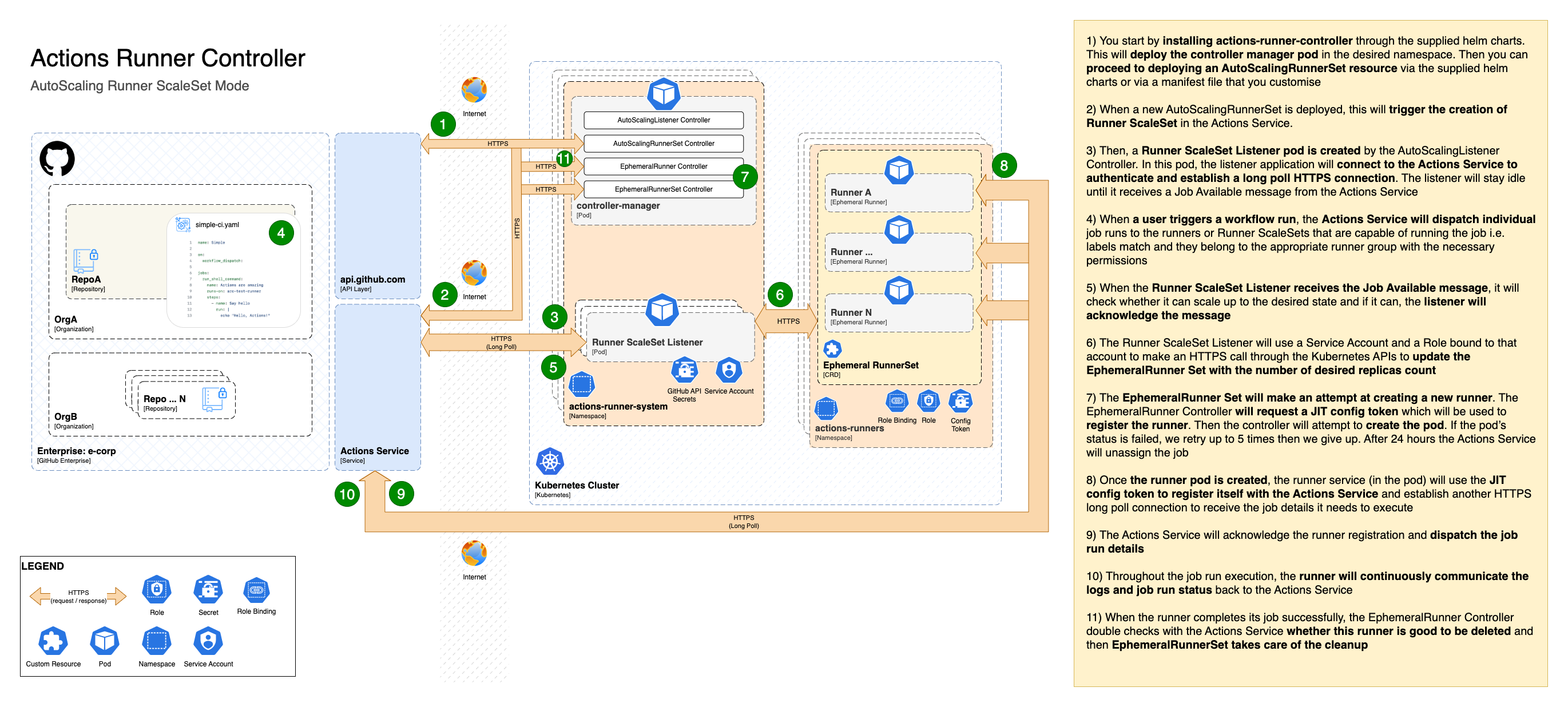This screenshot has width=1568, height=707.
Task: Click the simple-ci.yaml file thumbnail
Action: (x=234, y=271)
